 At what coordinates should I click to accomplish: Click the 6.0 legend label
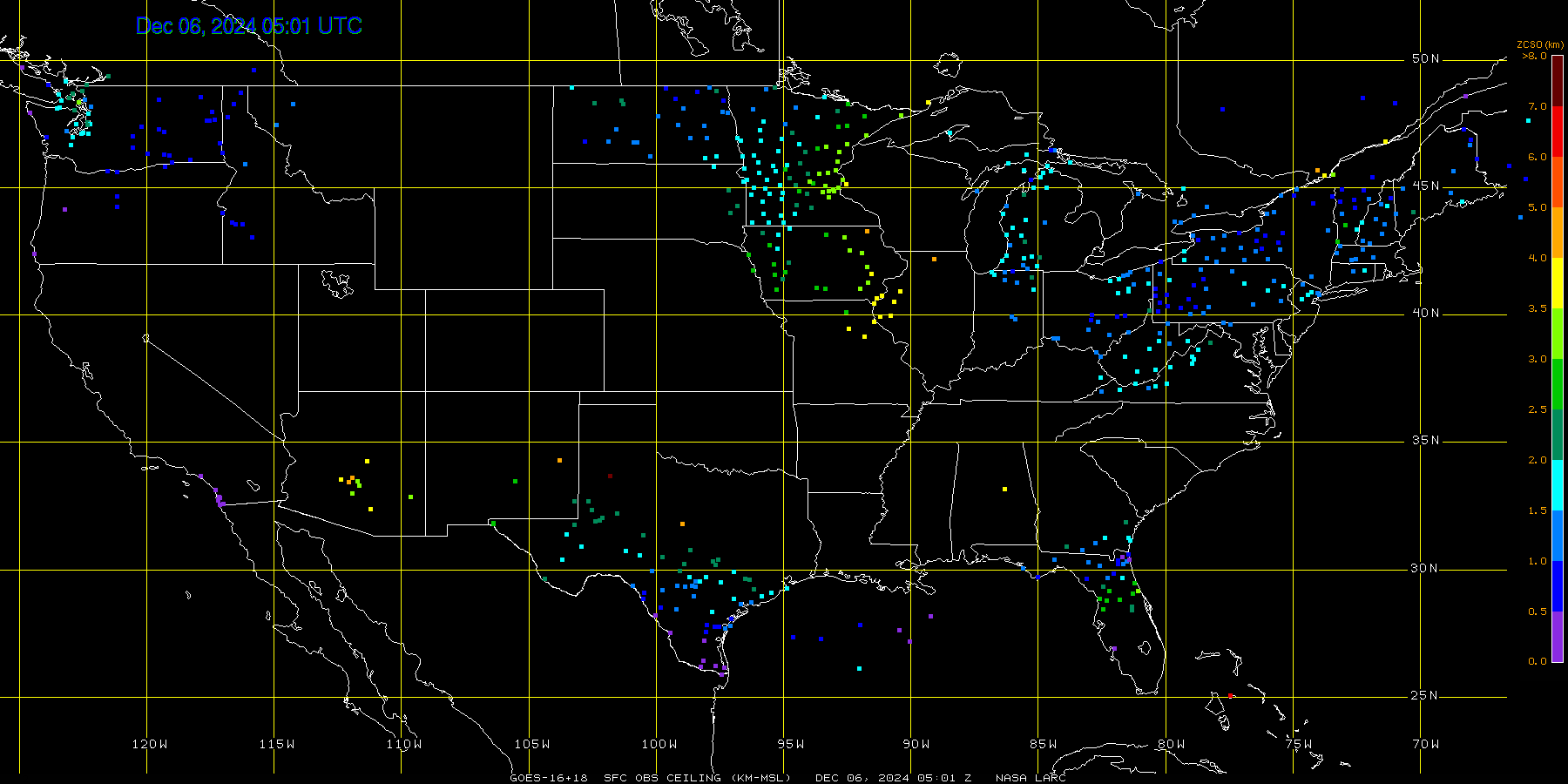point(1538,157)
